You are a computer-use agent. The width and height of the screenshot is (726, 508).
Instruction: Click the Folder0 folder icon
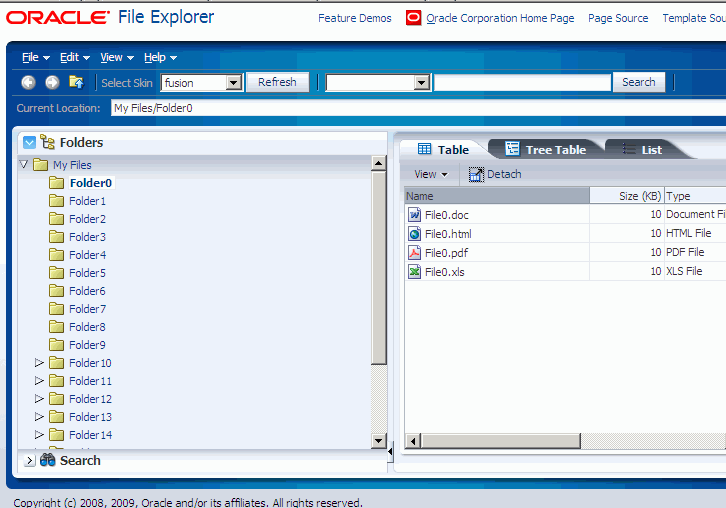pyautogui.click(x=56, y=183)
